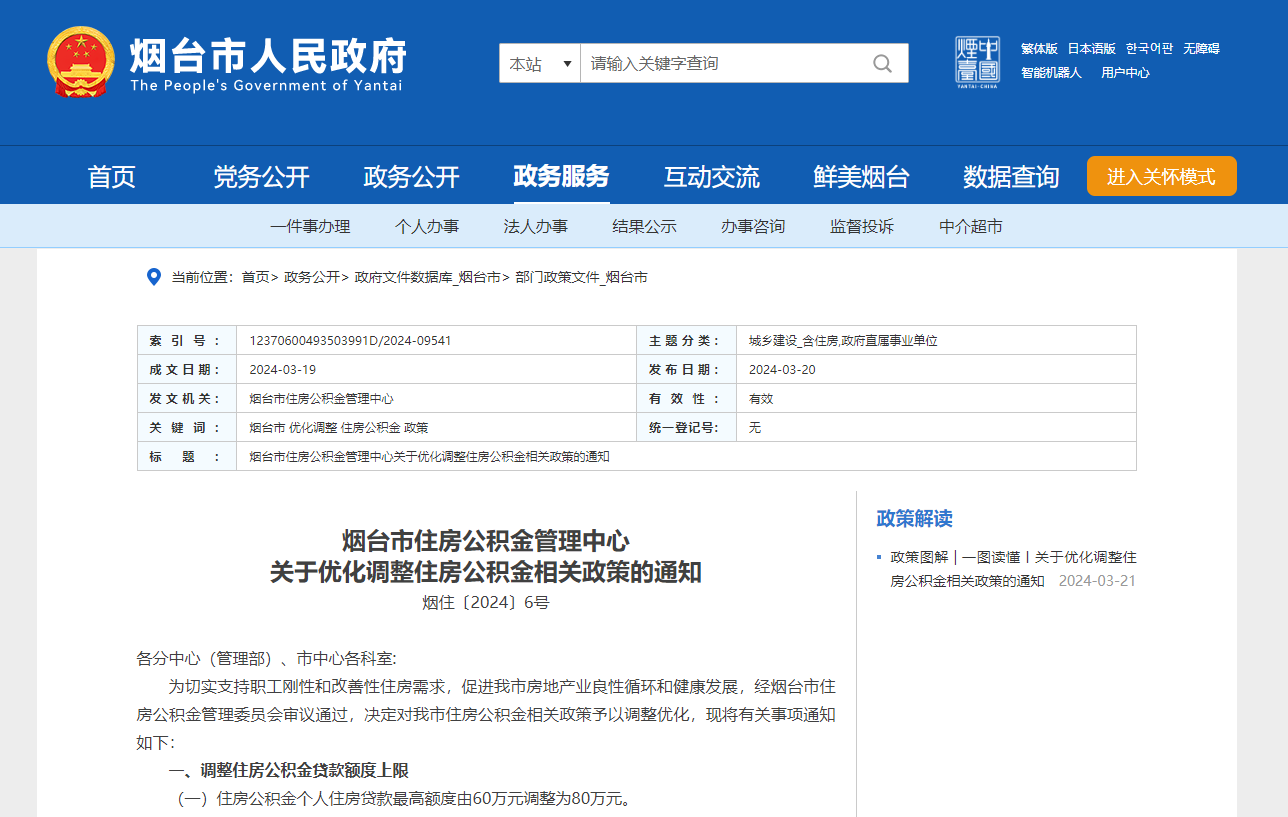Open the 监督投诉 submenu item
Viewport: 1288px width, 817px height.
coord(862,227)
